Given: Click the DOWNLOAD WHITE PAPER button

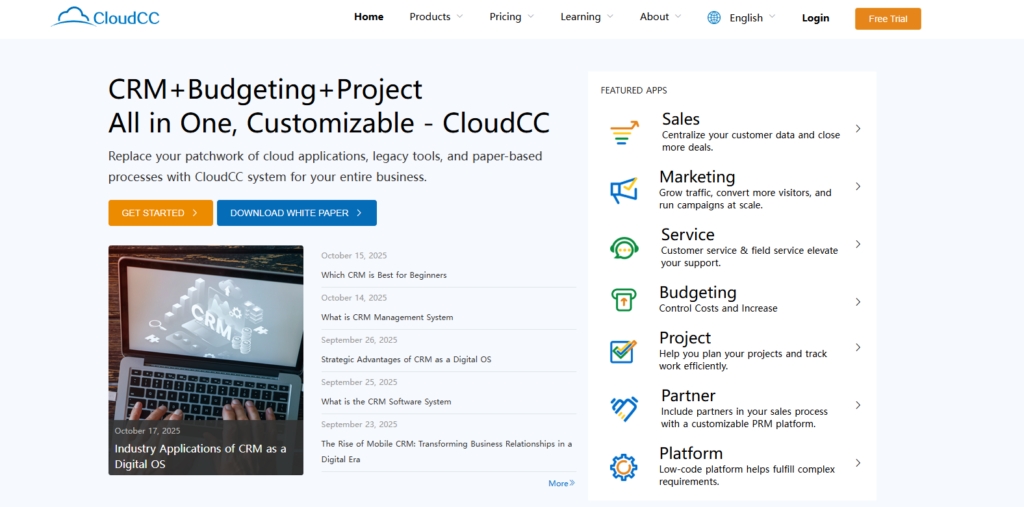Looking at the screenshot, I should [x=296, y=213].
